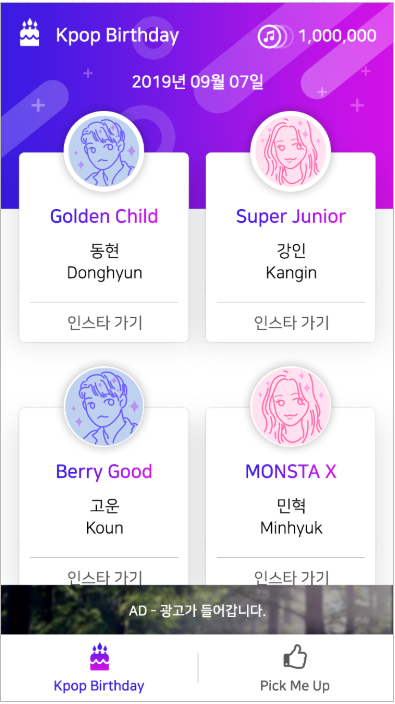Click the Kpop Birthday header title
The width and height of the screenshot is (395, 704).
click(x=117, y=35)
